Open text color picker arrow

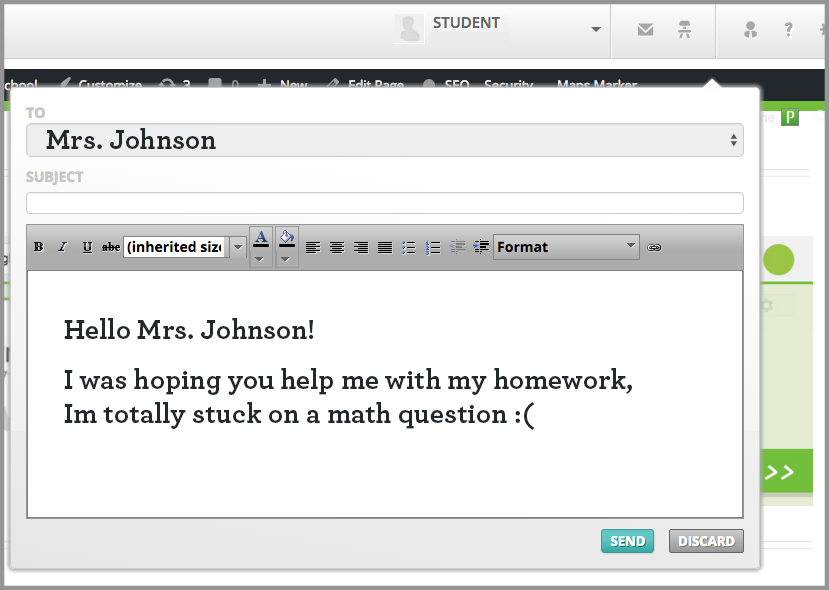pyautogui.click(x=260, y=260)
